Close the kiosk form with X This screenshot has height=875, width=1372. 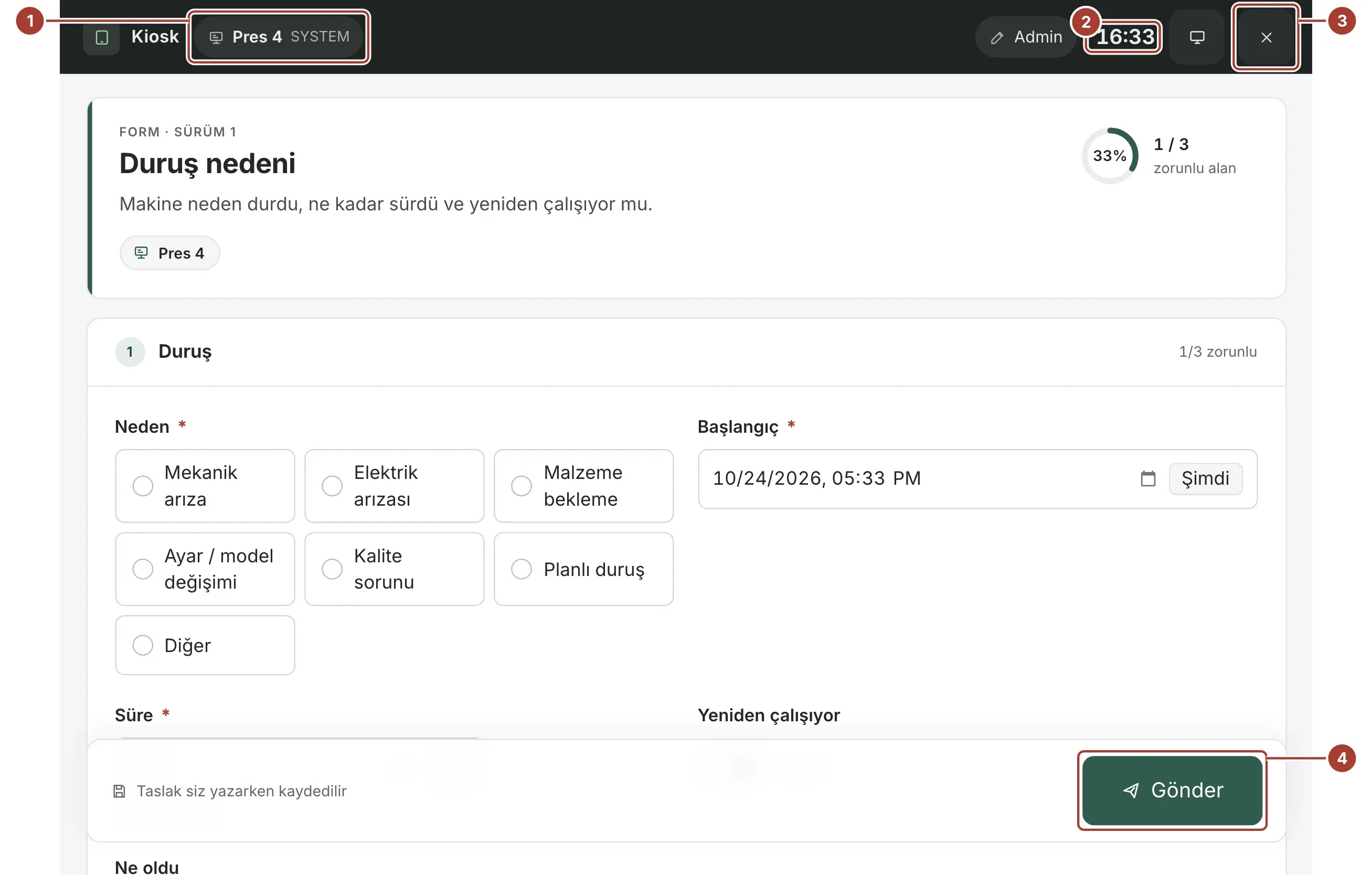[x=1266, y=37]
